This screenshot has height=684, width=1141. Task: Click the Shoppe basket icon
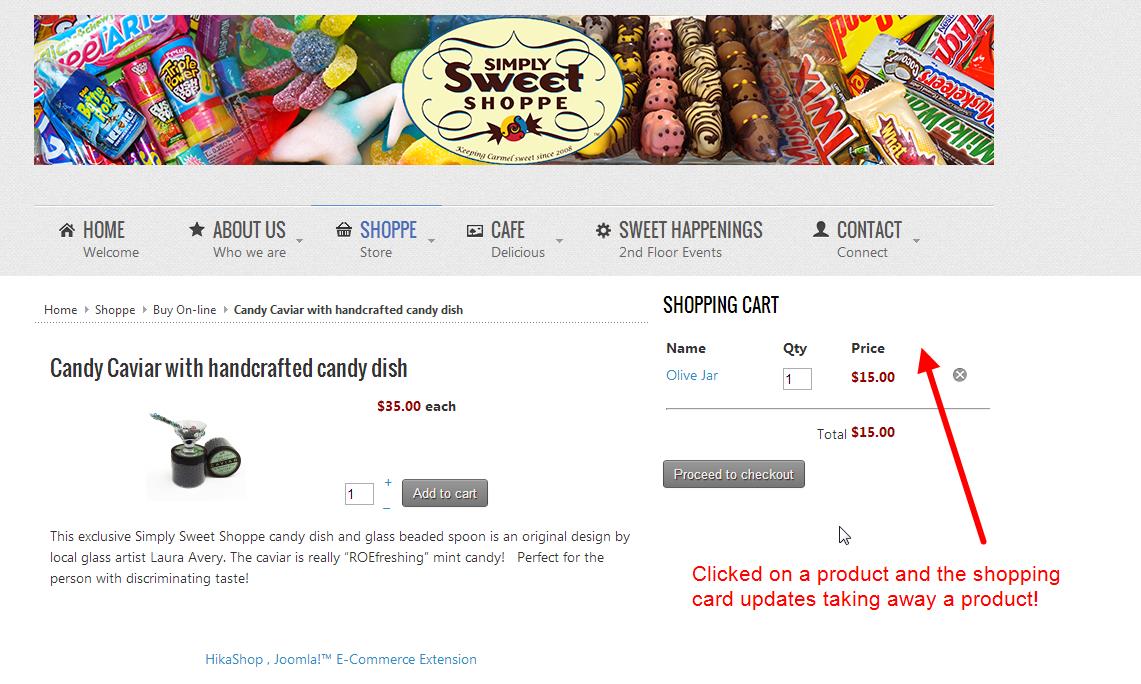[x=344, y=230]
